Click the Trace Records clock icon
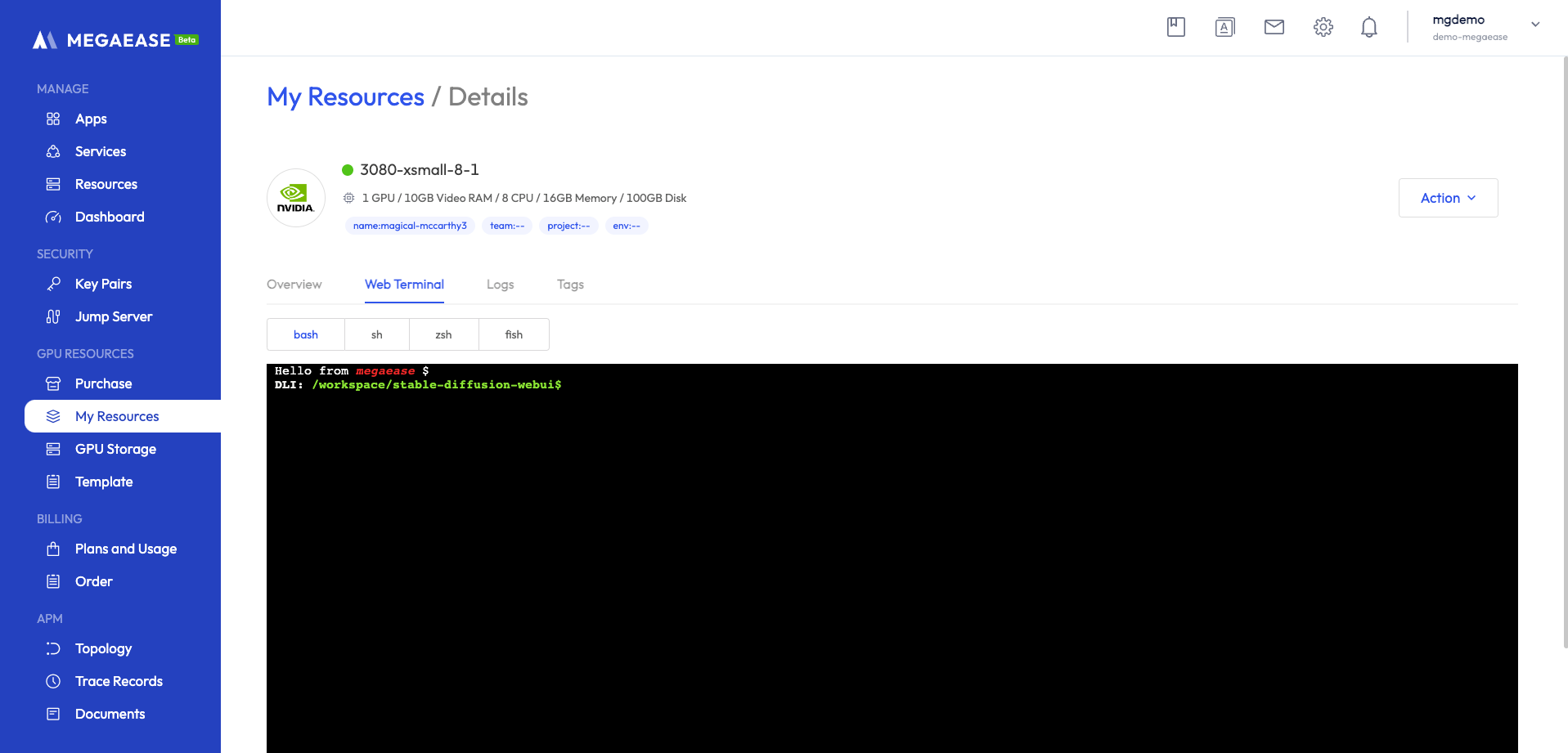1568x753 pixels. coord(53,681)
